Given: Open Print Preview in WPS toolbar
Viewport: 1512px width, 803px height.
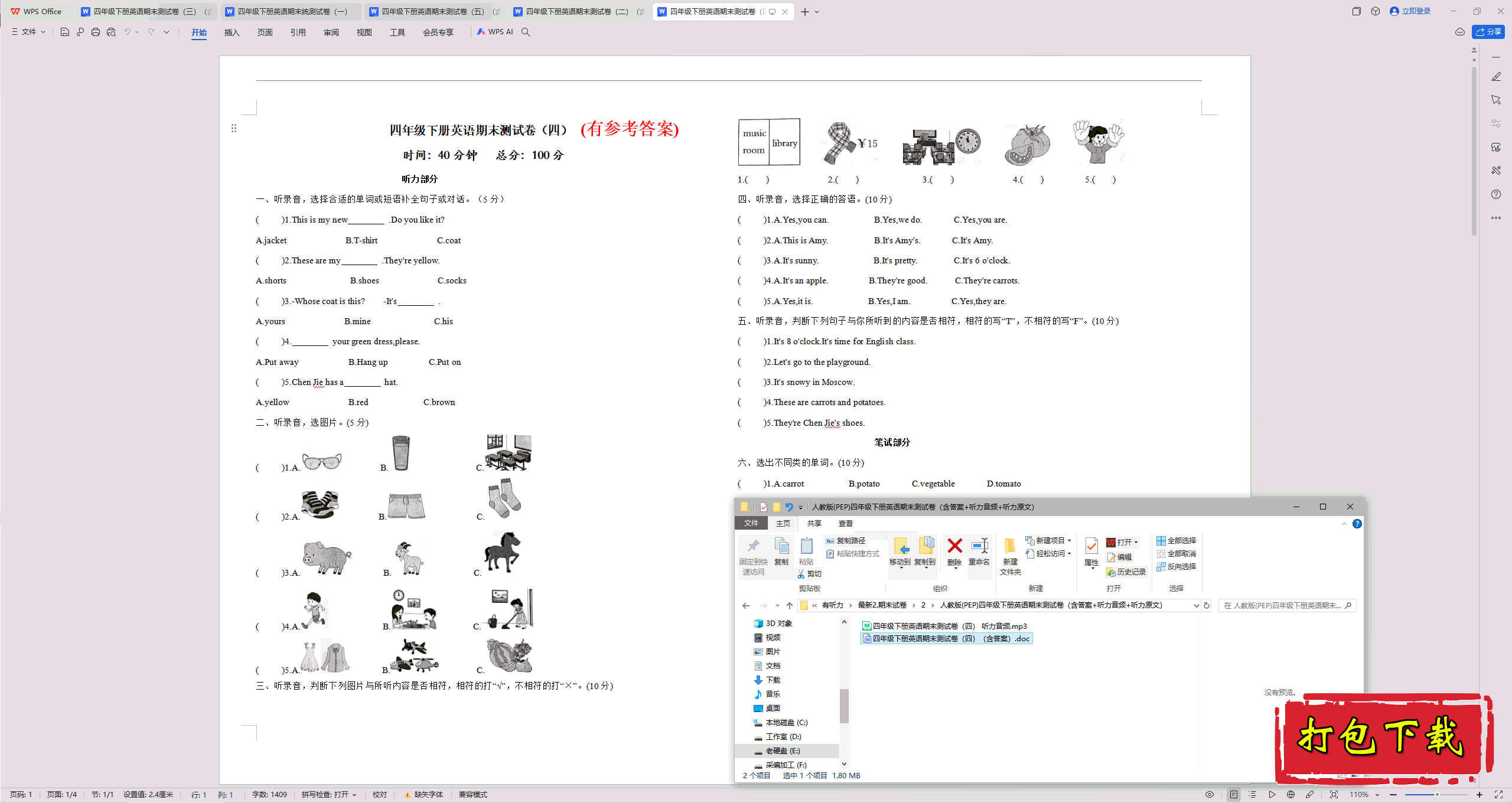Looking at the screenshot, I should click(111, 32).
